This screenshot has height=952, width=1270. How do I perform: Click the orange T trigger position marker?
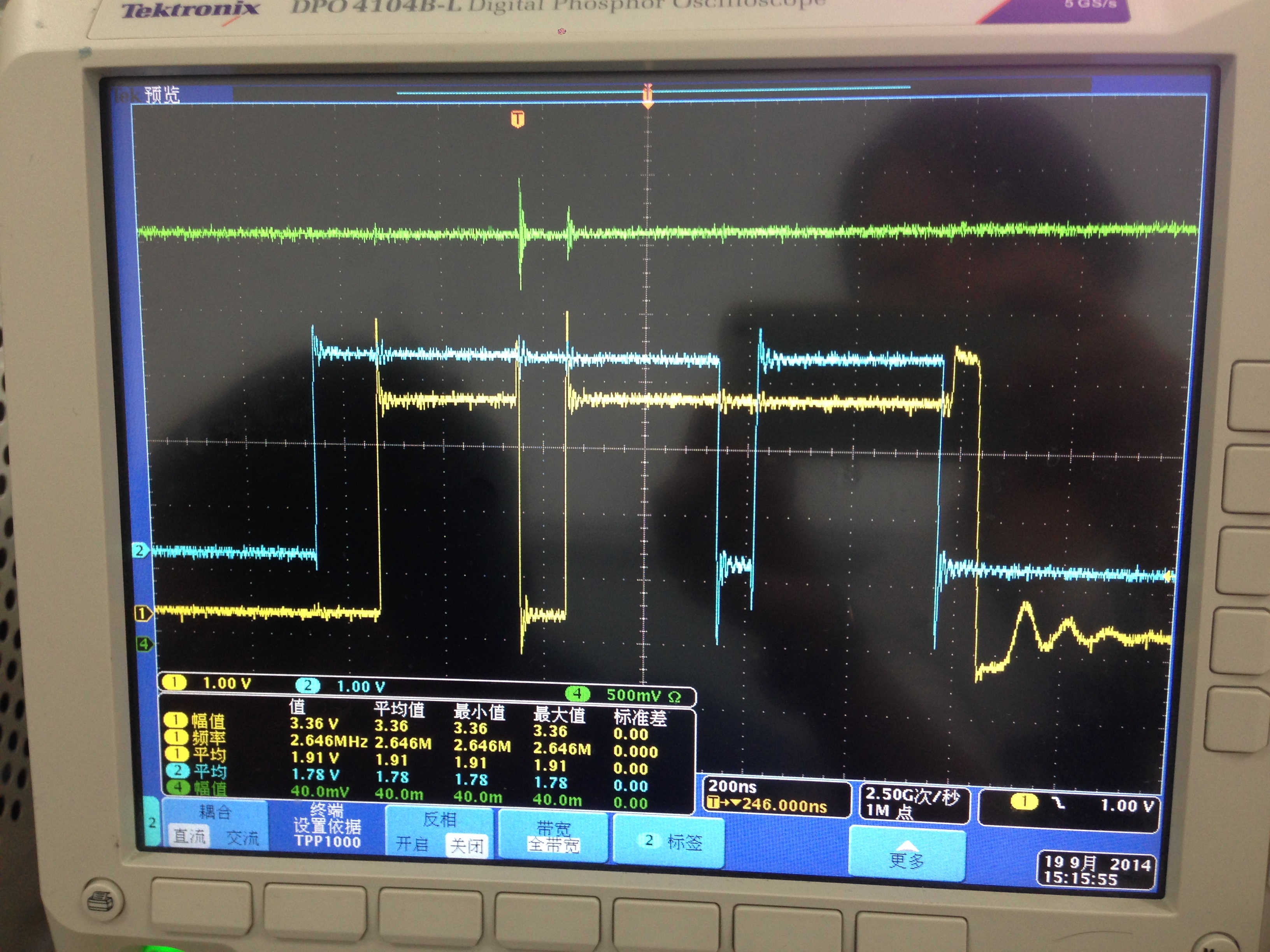tap(517, 119)
